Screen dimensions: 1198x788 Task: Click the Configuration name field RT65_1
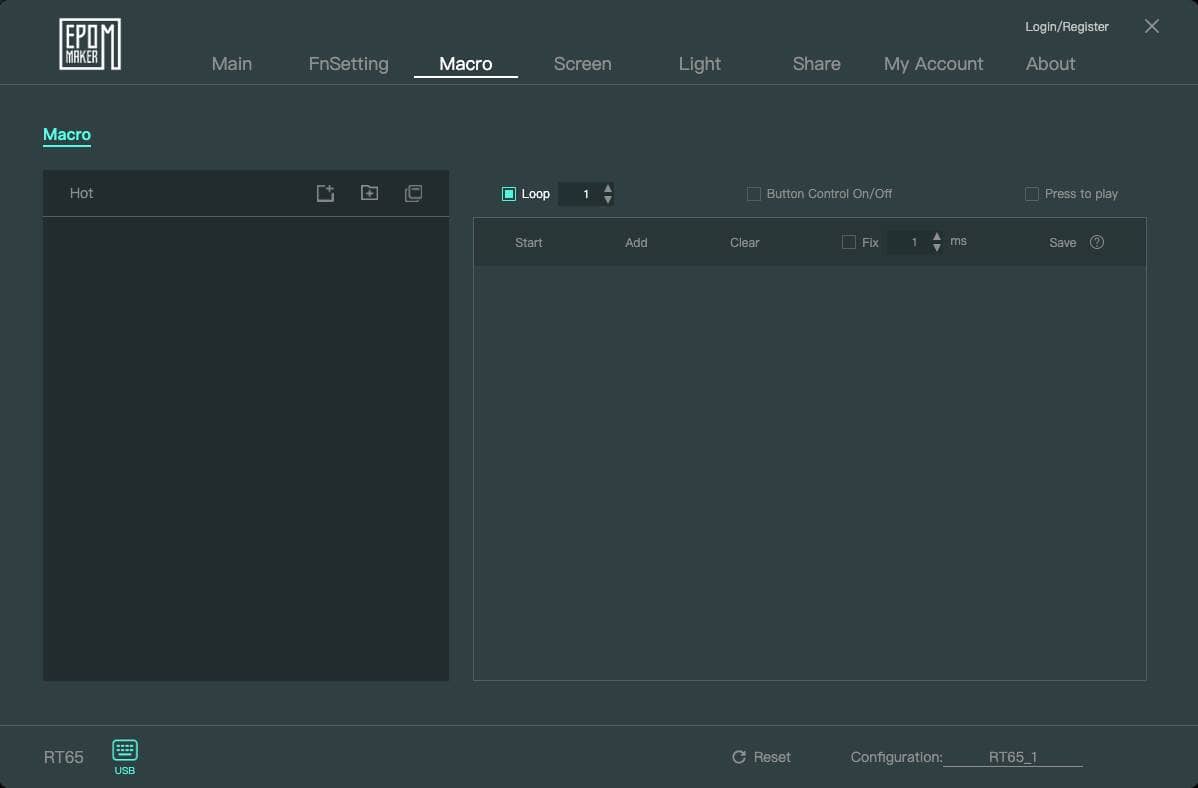click(1013, 757)
